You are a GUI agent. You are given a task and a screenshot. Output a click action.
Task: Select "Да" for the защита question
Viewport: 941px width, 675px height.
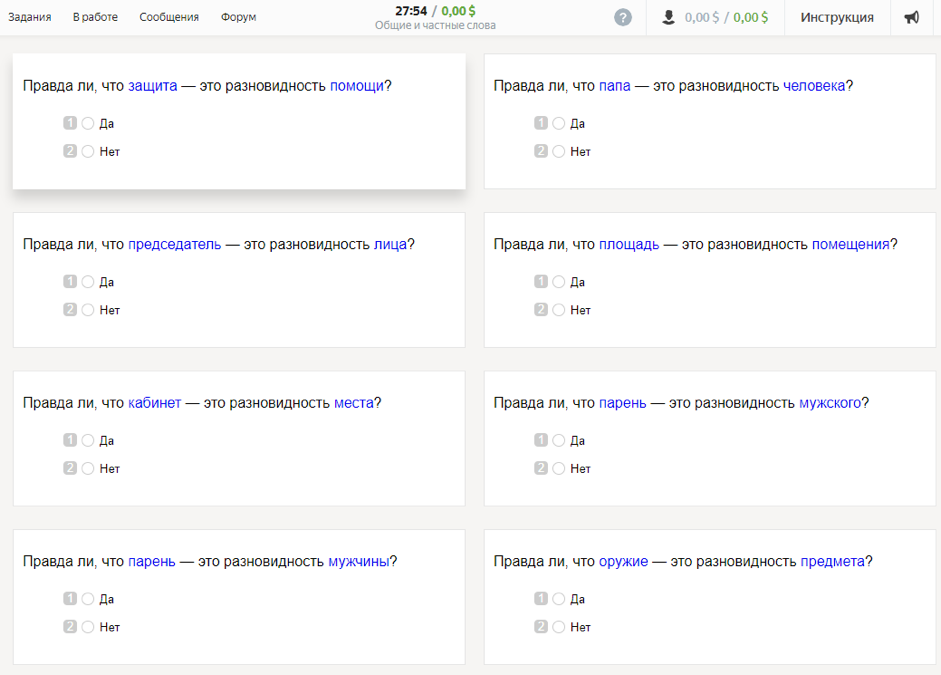pyautogui.click(x=88, y=124)
